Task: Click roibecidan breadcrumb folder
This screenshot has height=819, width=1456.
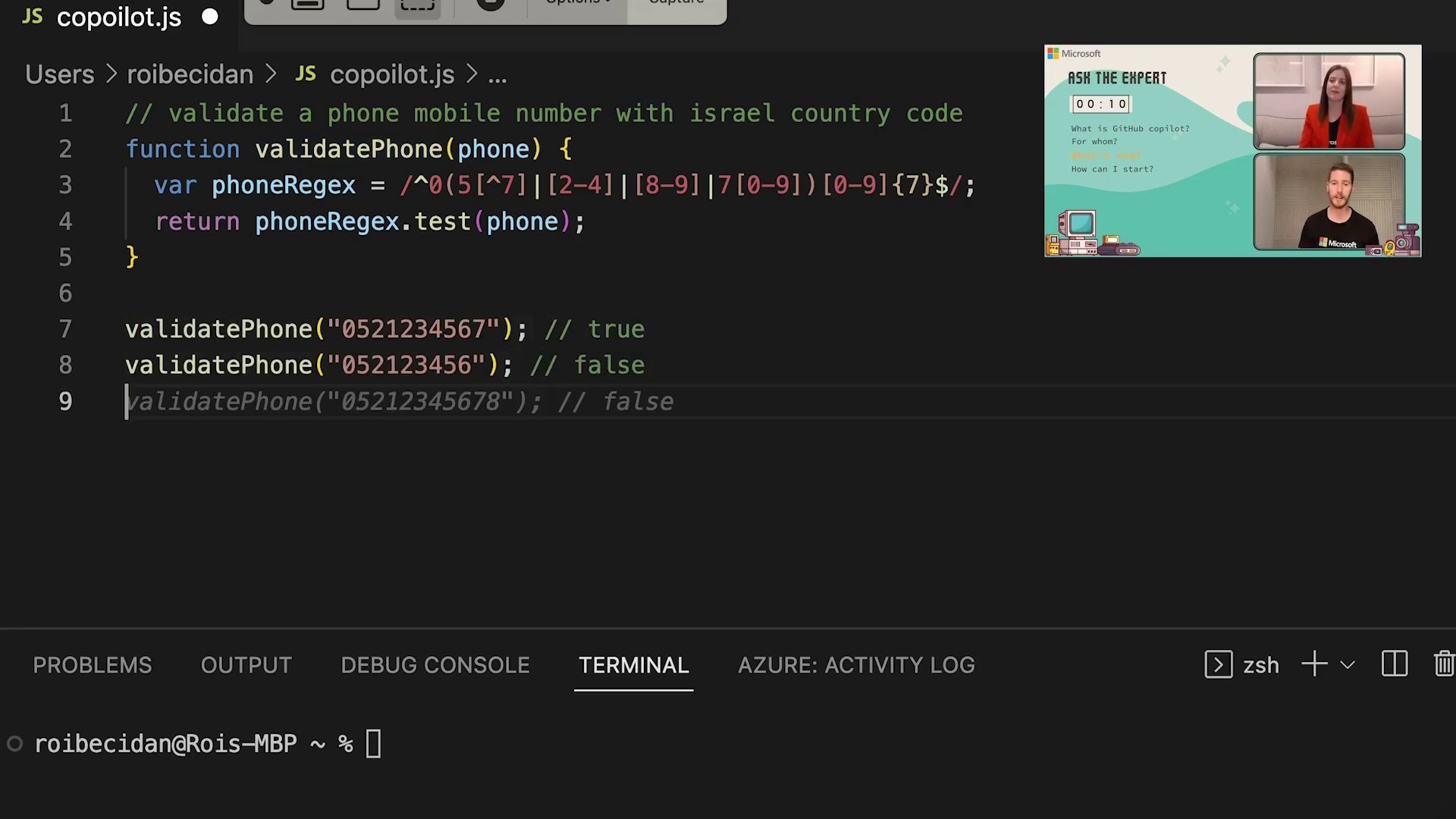Action: pyautogui.click(x=190, y=74)
